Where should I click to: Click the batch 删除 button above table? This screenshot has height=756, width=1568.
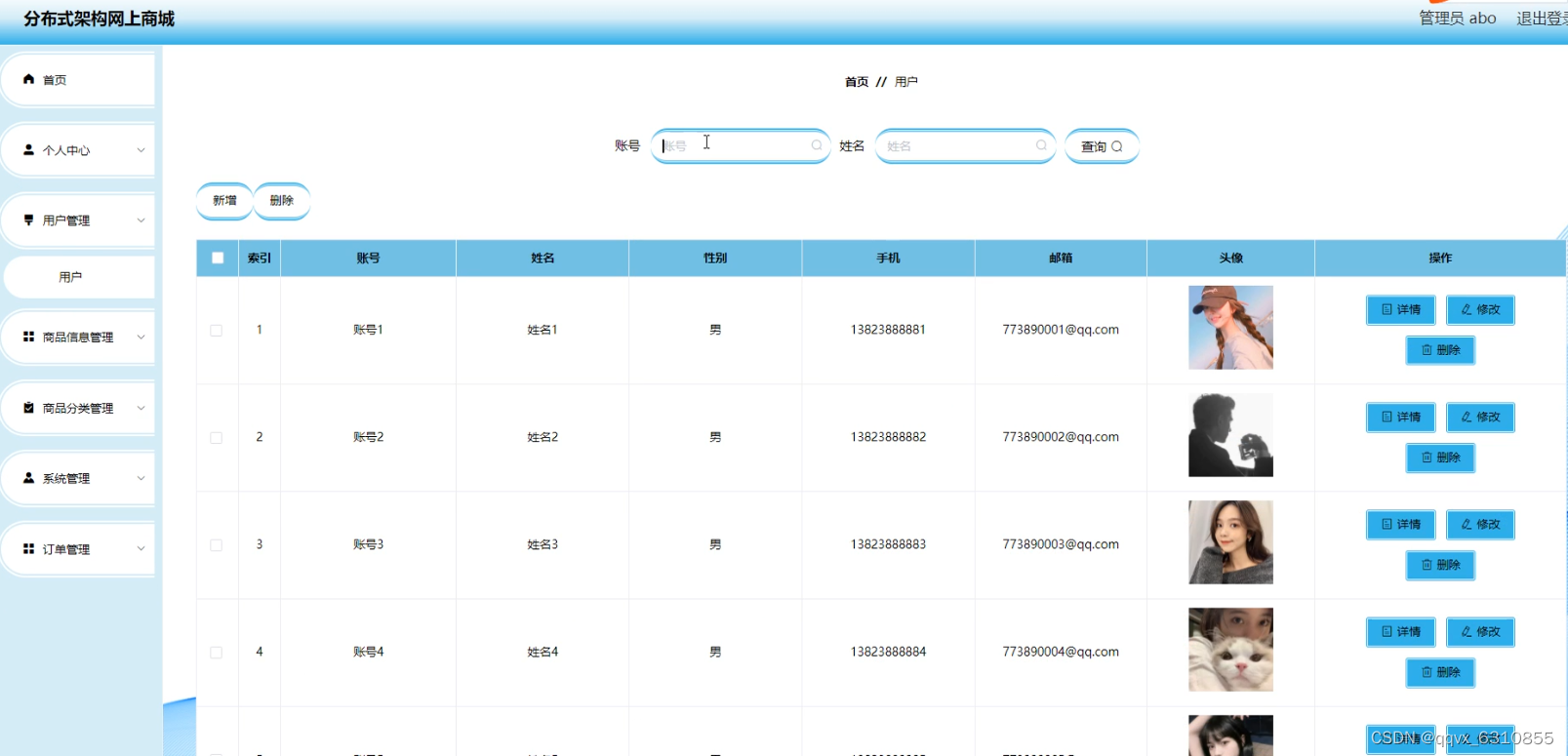click(x=282, y=200)
